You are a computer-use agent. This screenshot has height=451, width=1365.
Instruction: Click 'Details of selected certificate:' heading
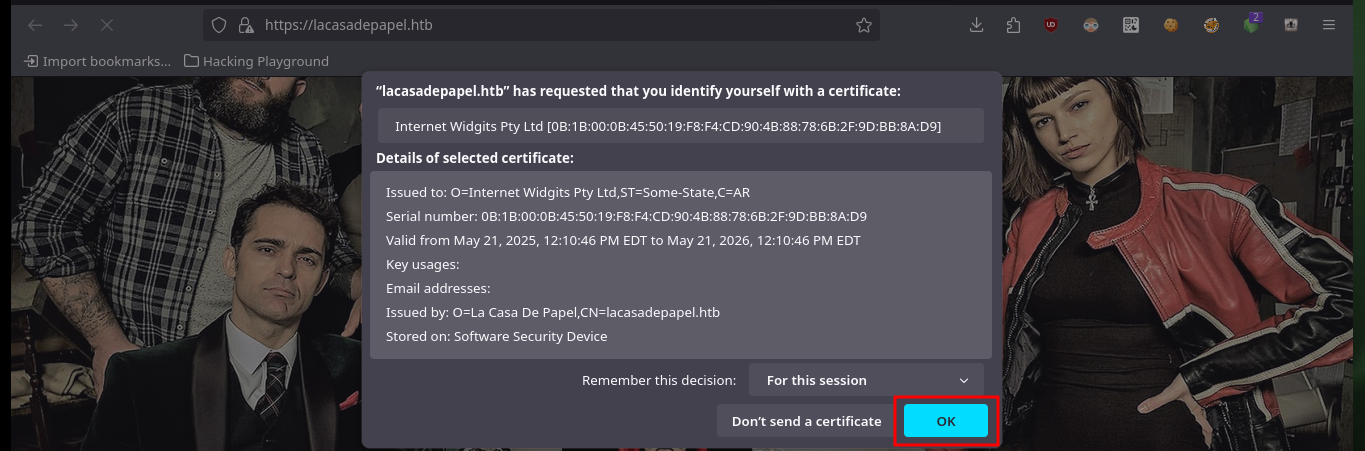coord(475,158)
